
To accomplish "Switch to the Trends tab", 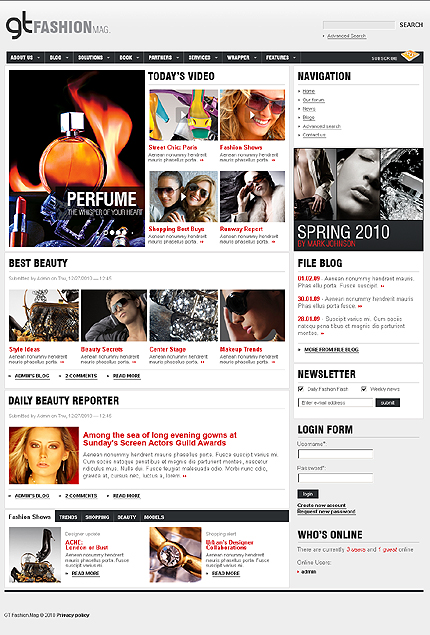I will (x=68, y=517).
